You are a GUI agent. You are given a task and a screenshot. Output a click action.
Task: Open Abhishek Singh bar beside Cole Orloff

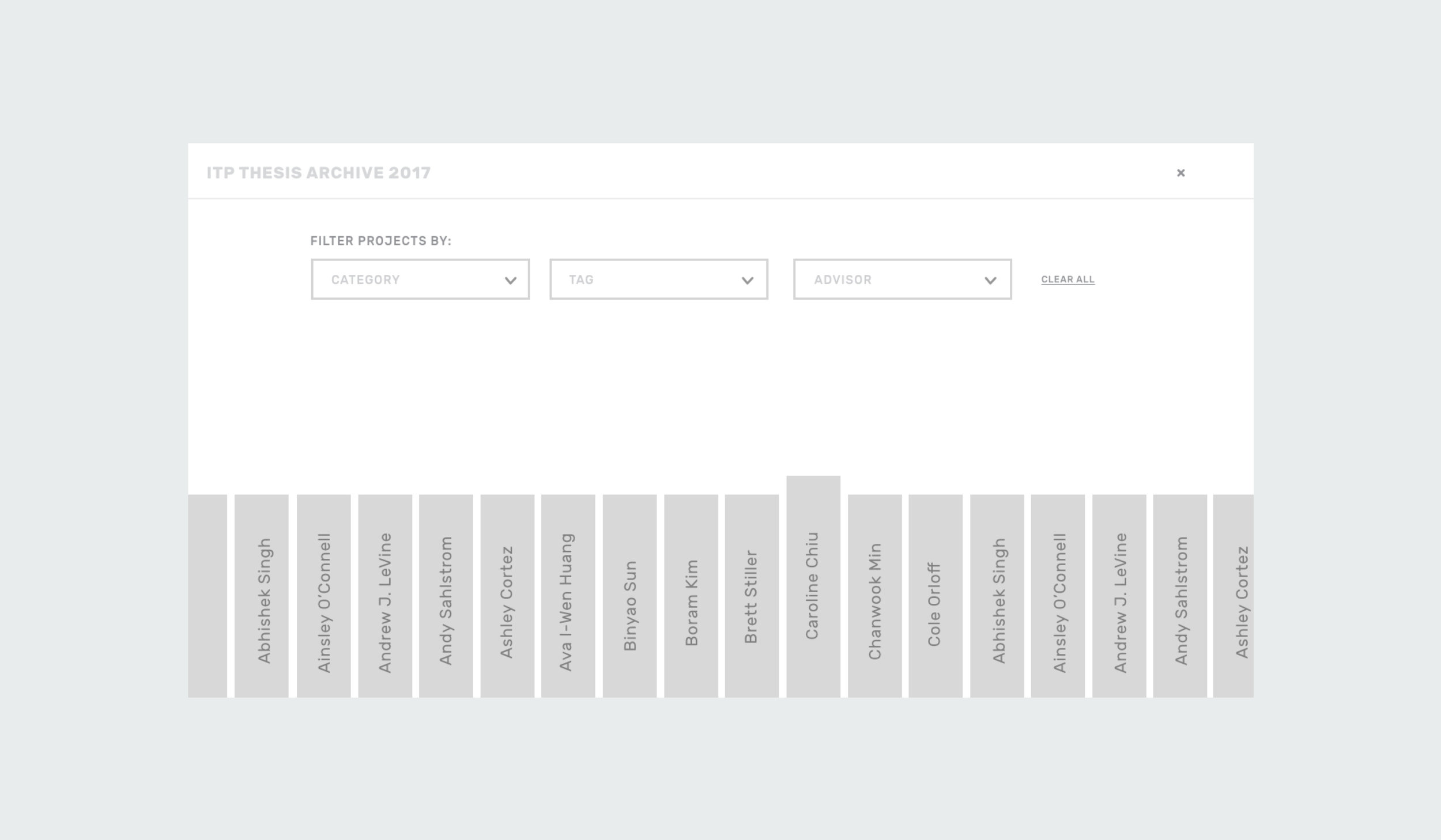997,596
